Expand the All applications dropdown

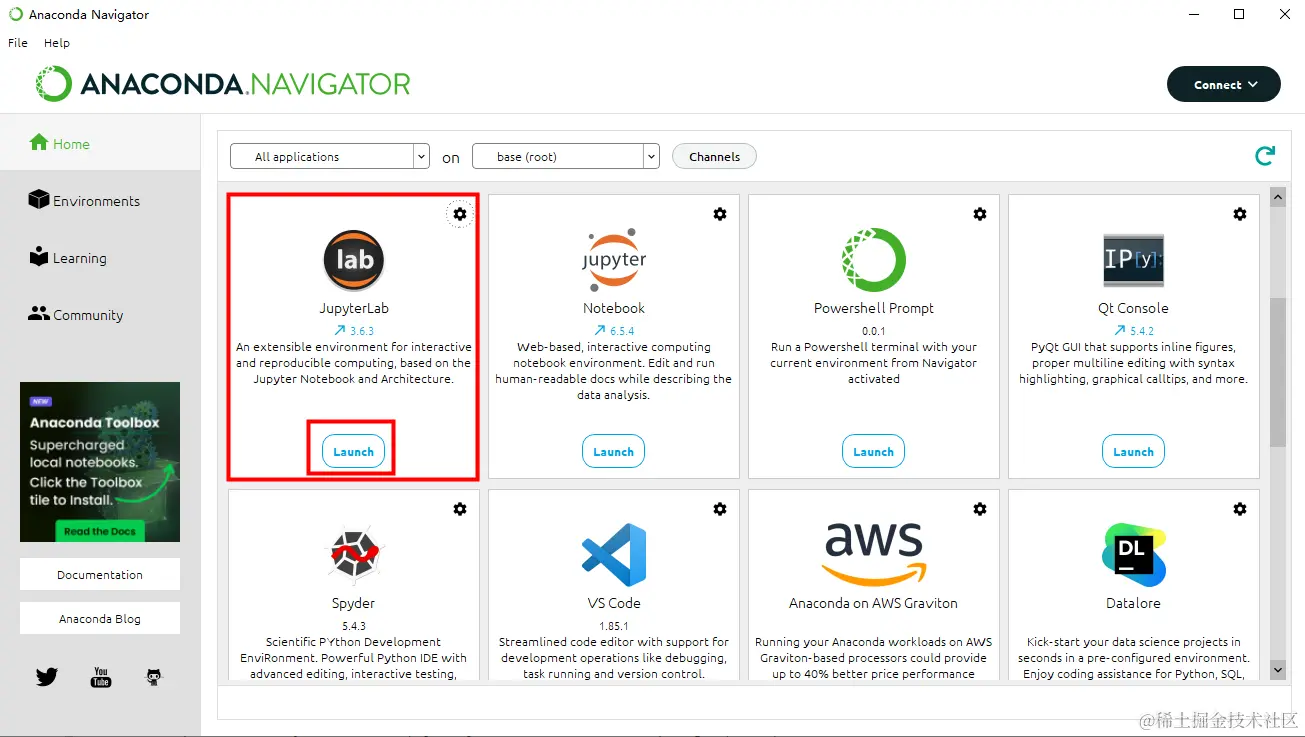tap(329, 157)
